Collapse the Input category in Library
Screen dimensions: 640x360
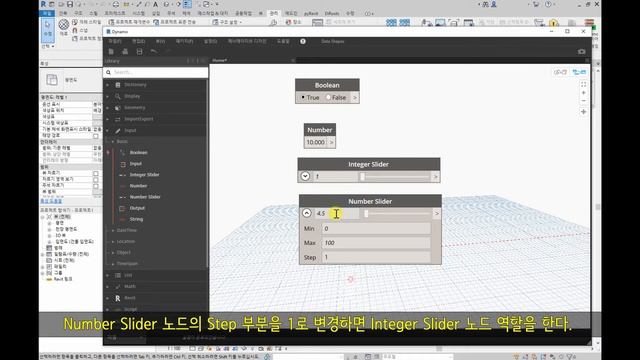[108, 131]
